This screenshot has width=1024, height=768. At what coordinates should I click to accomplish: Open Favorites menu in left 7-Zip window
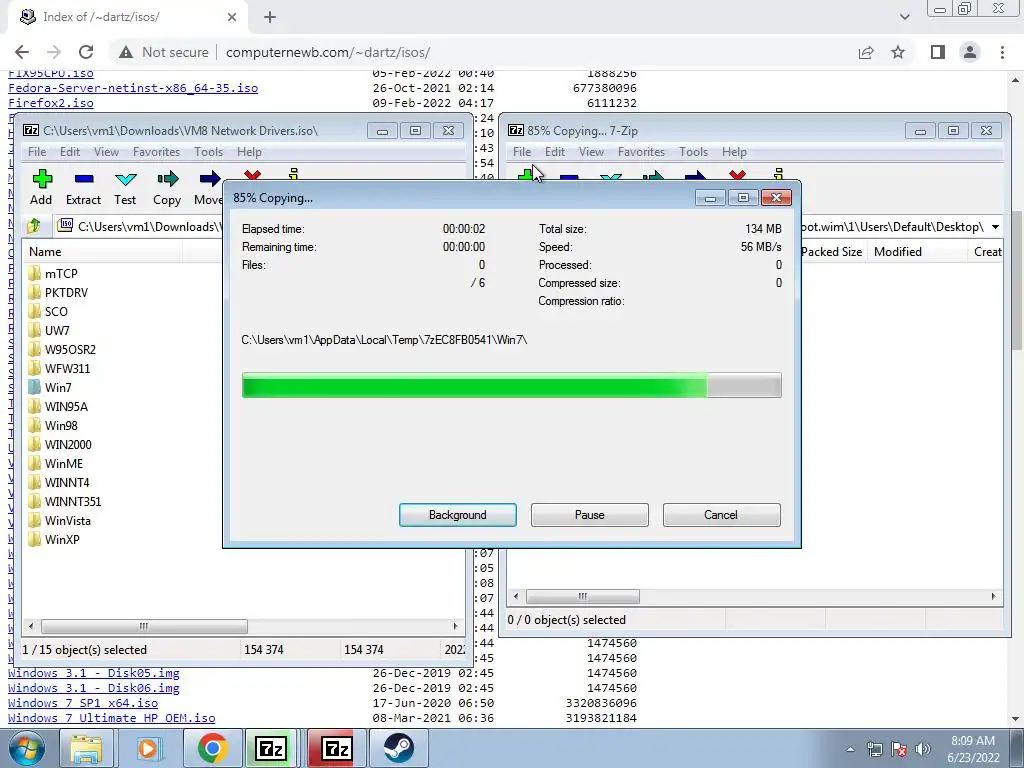(x=156, y=152)
